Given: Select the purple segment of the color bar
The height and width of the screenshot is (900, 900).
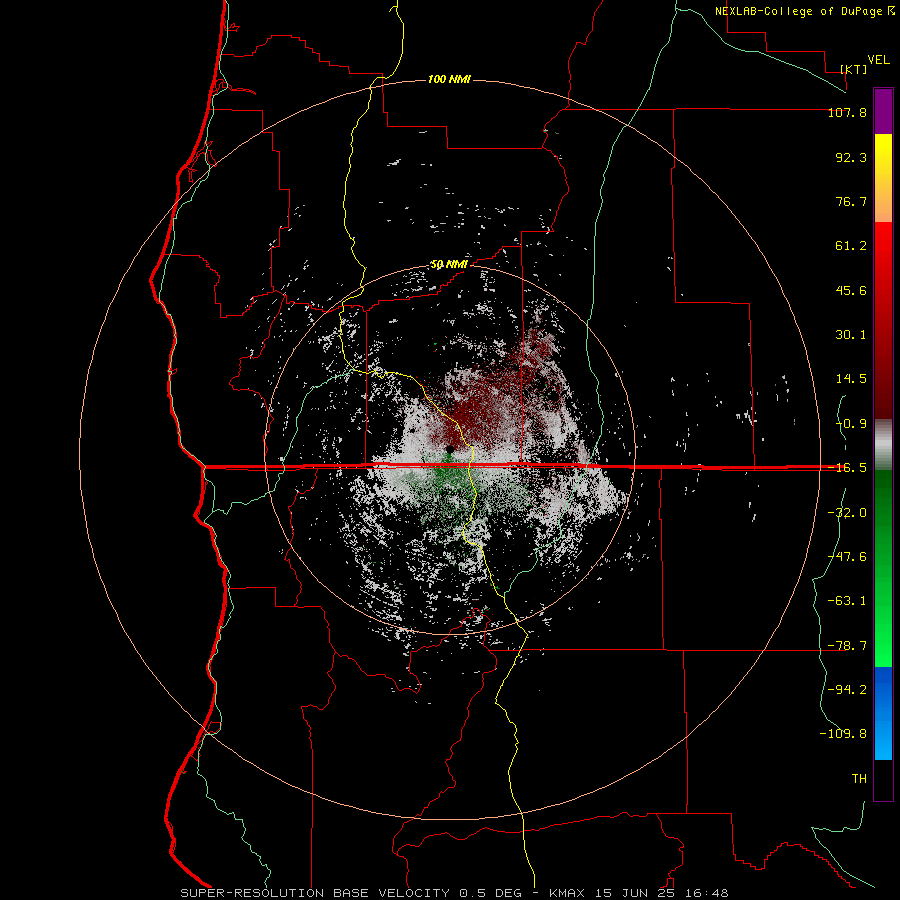Looking at the screenshot, I should point(883,111).
